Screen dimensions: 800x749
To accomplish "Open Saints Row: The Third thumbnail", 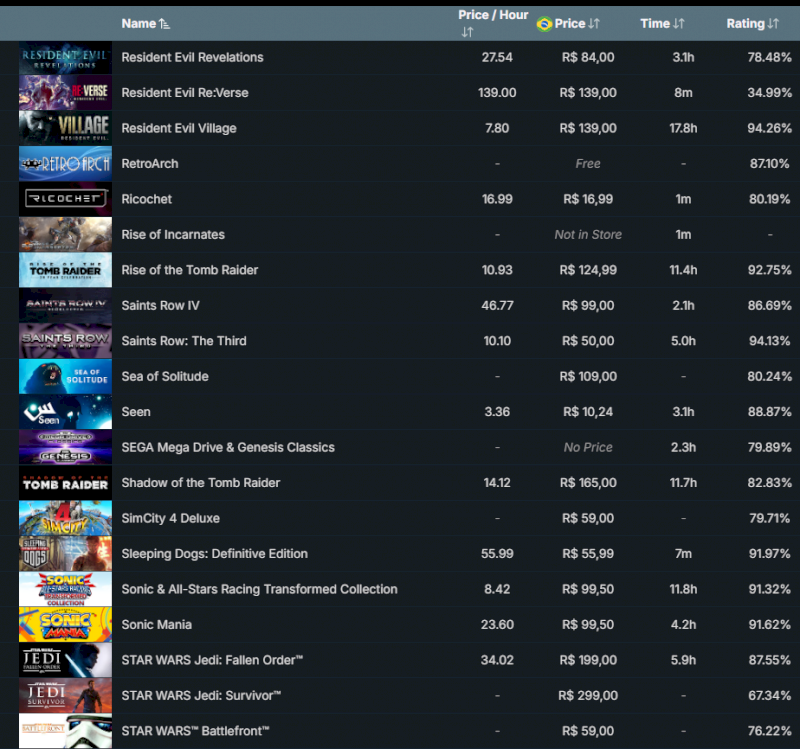I will (x=65, y=341).
